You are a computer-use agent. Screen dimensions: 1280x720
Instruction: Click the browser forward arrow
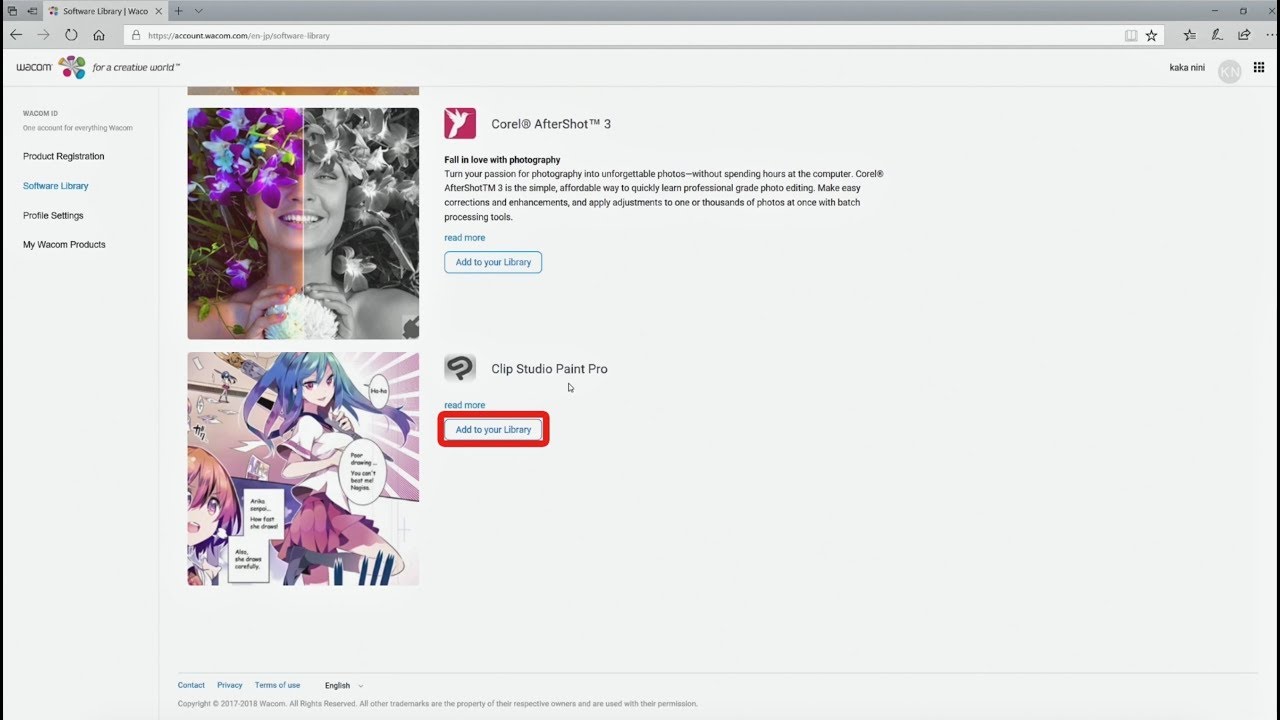pos(43,35)
